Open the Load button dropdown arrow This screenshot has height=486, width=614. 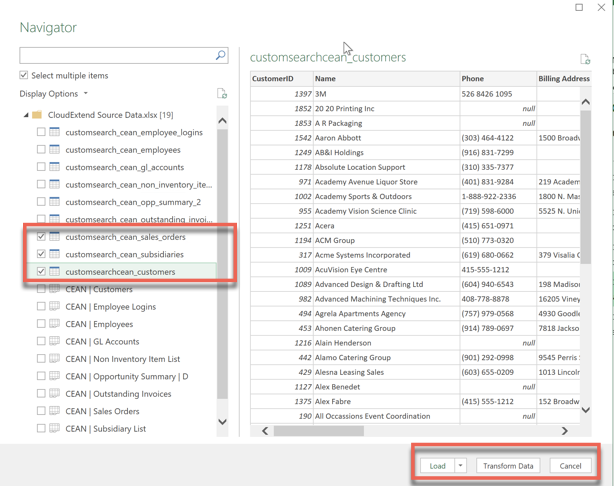coord(460,466)
